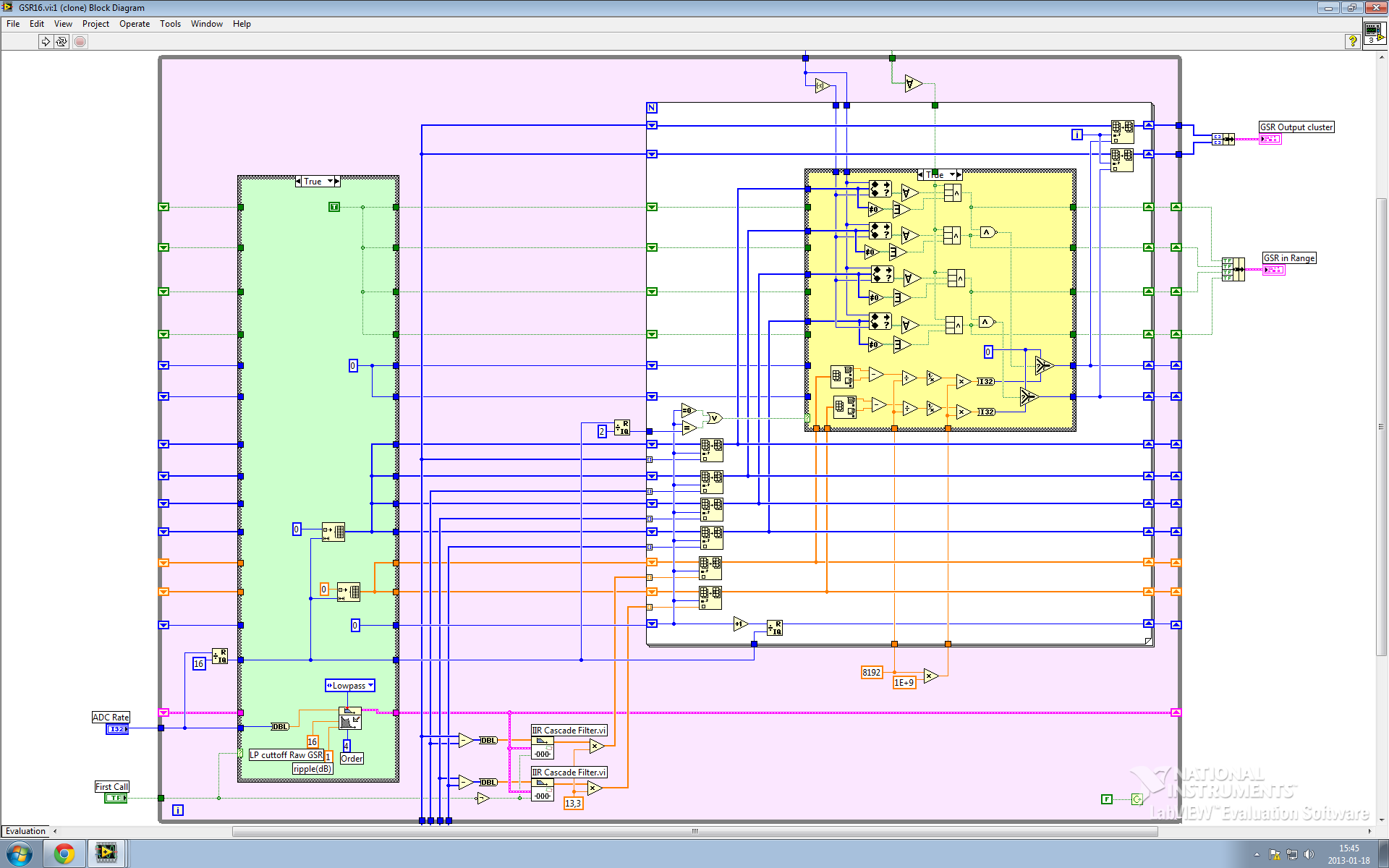Screen dimensions: 1389x868
Task: Select the upper Select node in yellow case
Action: (x=1043, y=365)
